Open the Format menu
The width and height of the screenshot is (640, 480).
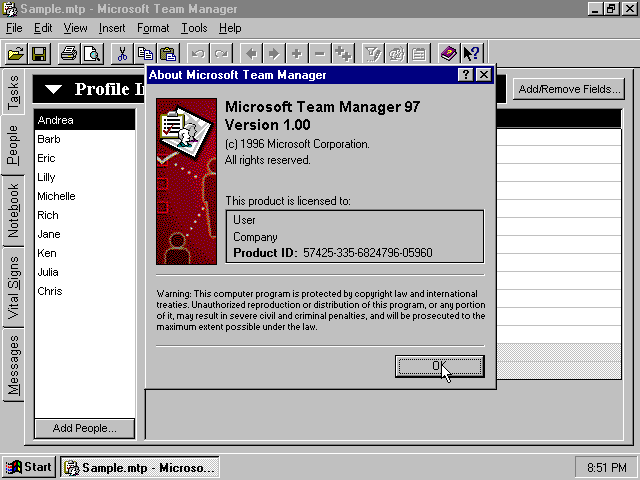pyautogui.click(x=153, y=28)
